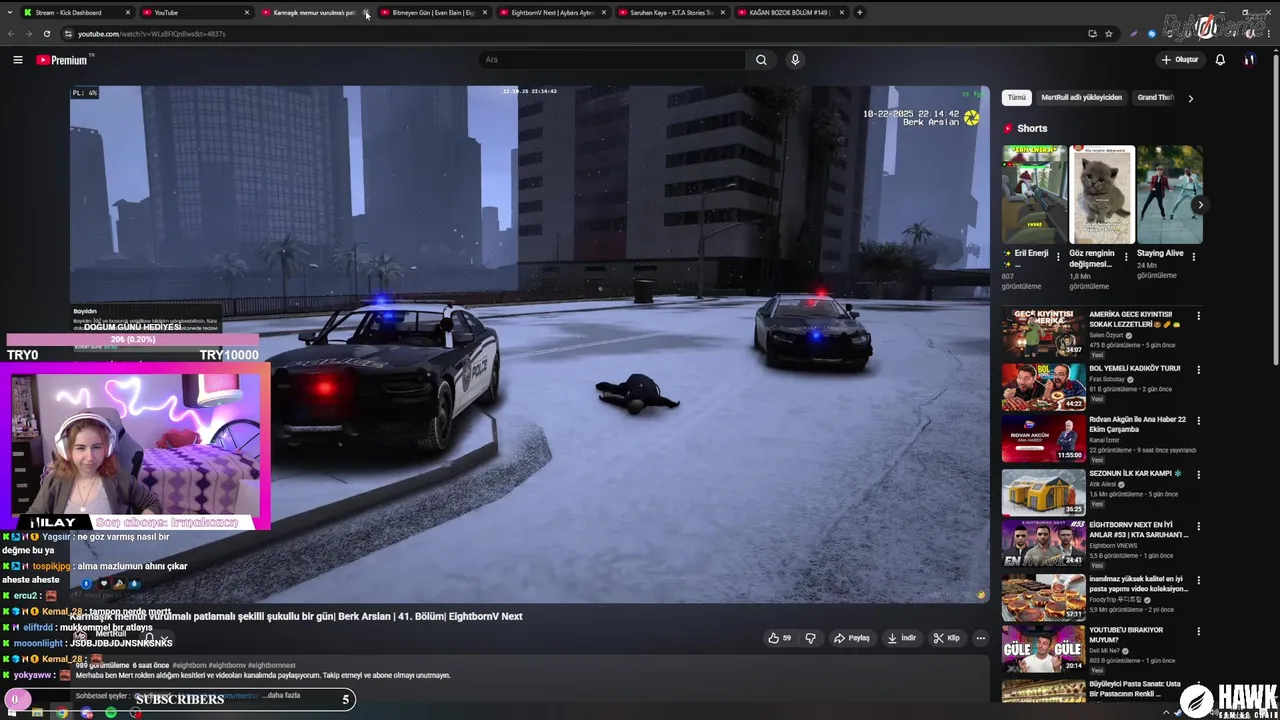Open options for EIGHTBORNV NEXT EN İYİ video
This screenshot has height=720, width=1280.
[x=1198, y=526]
